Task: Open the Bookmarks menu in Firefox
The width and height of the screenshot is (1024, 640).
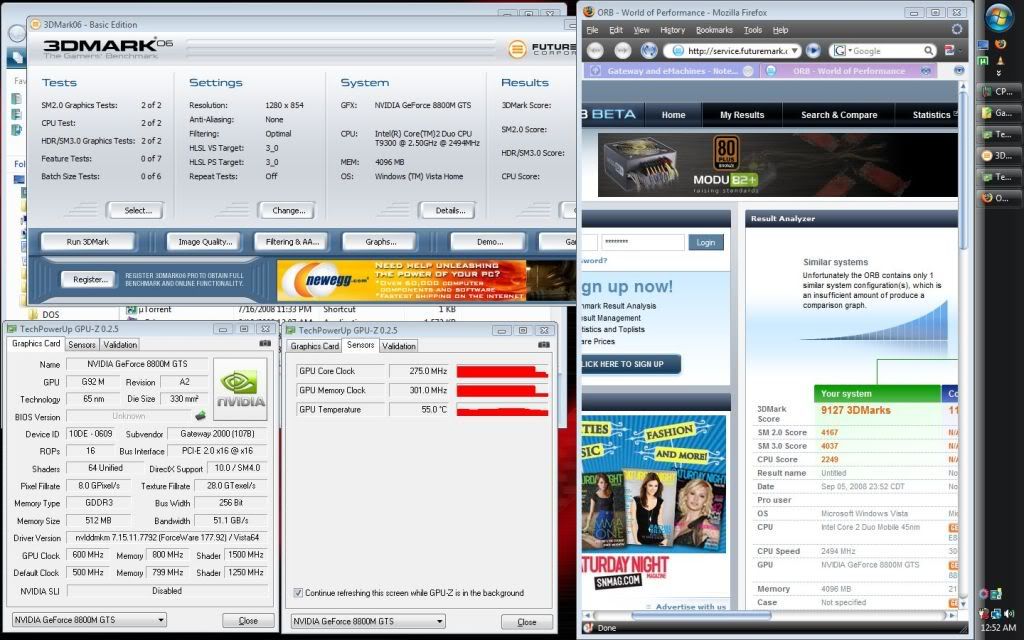Action: [714, 30]
